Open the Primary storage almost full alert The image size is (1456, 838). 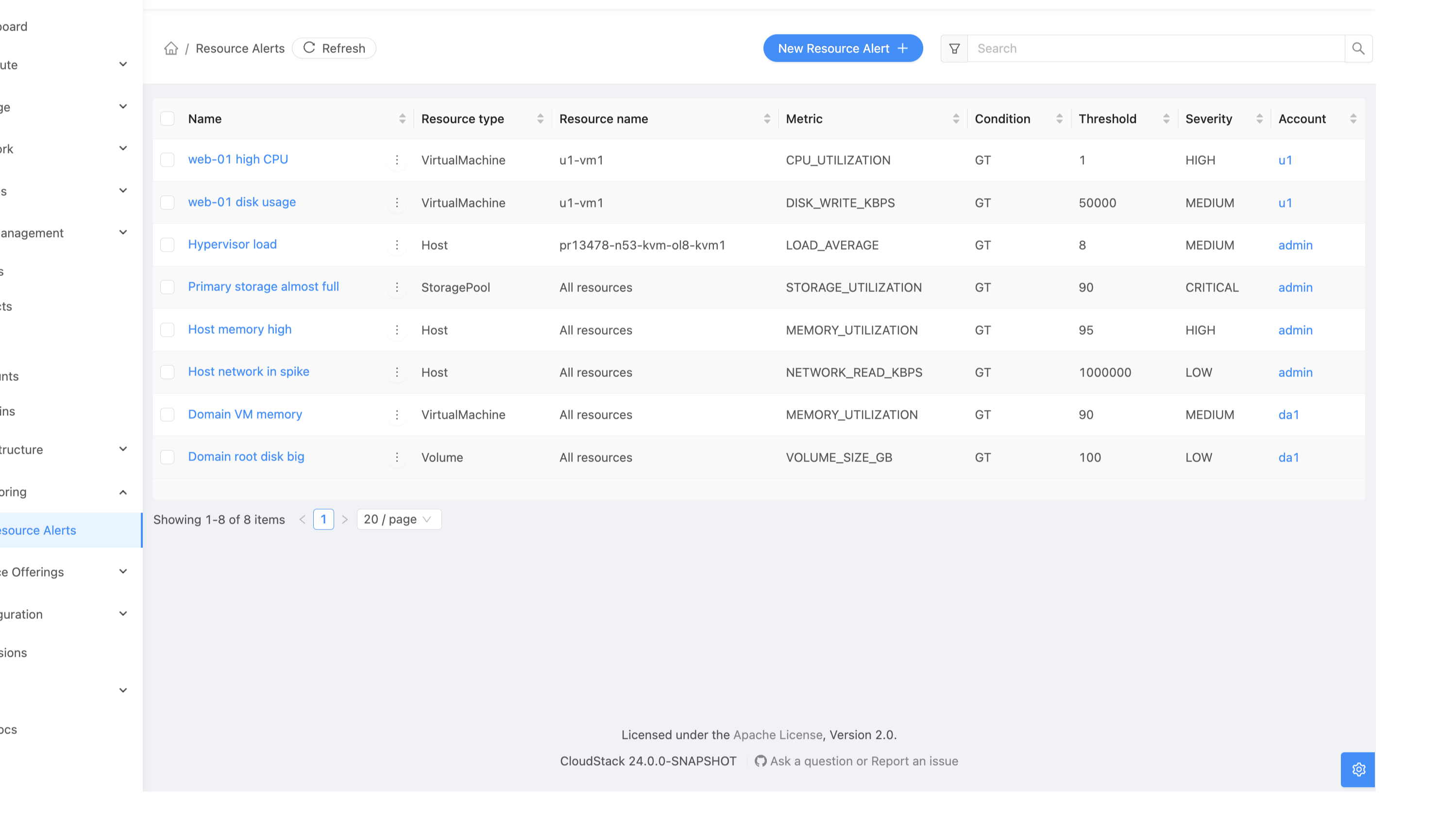tap(264, 287)
